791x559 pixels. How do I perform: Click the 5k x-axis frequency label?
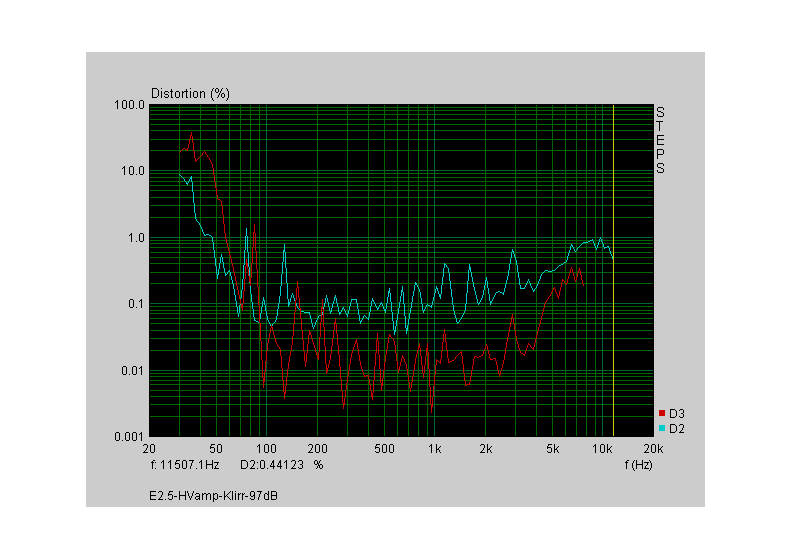(x=552, y=449)
